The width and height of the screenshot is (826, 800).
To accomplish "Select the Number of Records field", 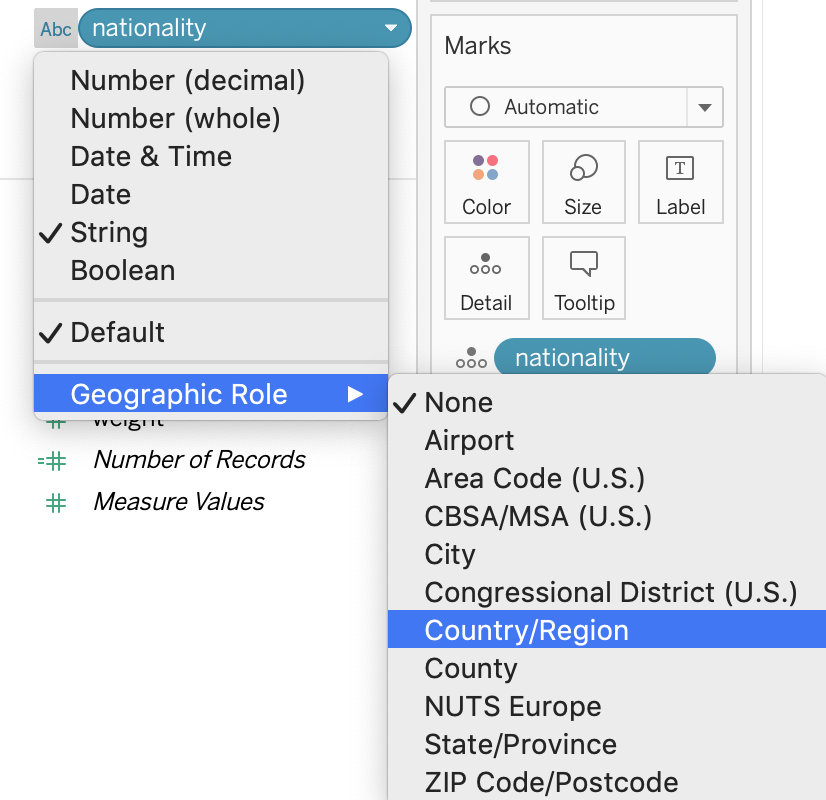I will 199,460.
